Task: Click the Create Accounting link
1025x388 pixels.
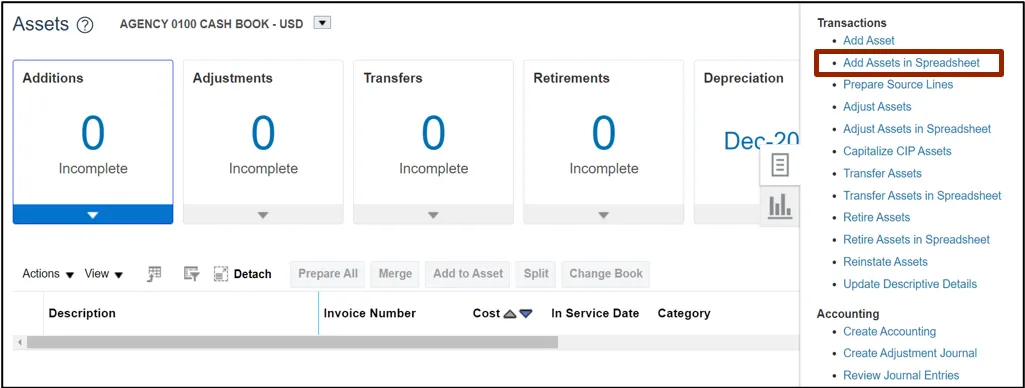Action: coord(889,331)
